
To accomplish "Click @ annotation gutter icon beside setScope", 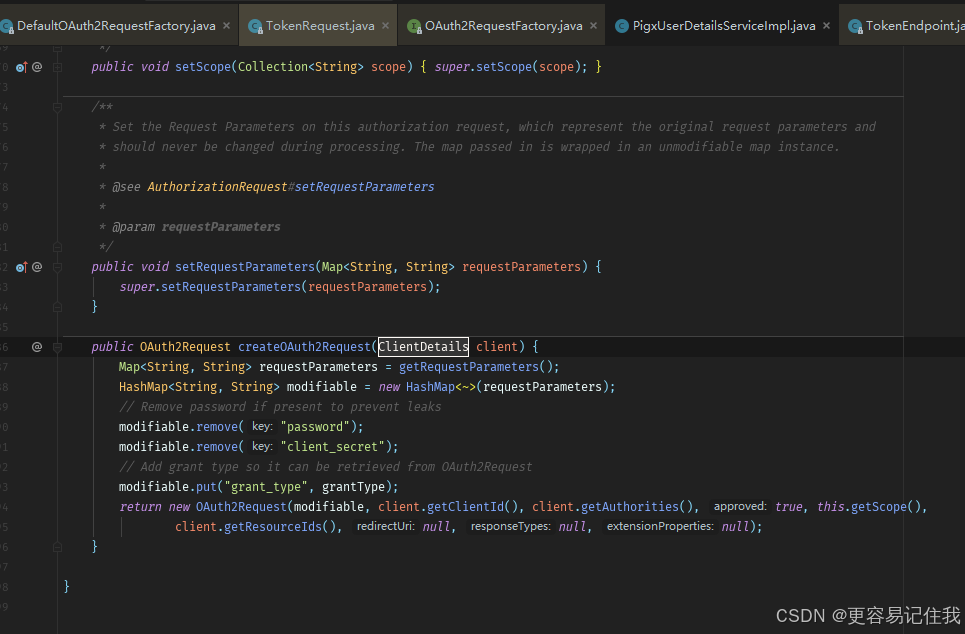I will (37, 66).
